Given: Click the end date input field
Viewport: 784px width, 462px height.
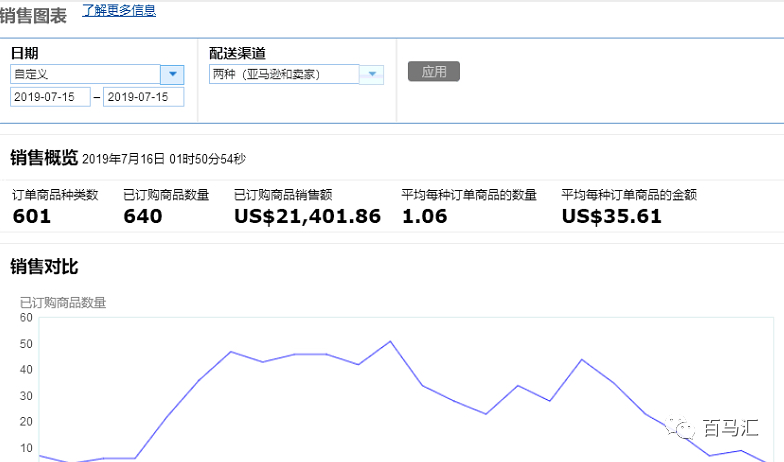Looking at the screenshot, I should point(143,97).
